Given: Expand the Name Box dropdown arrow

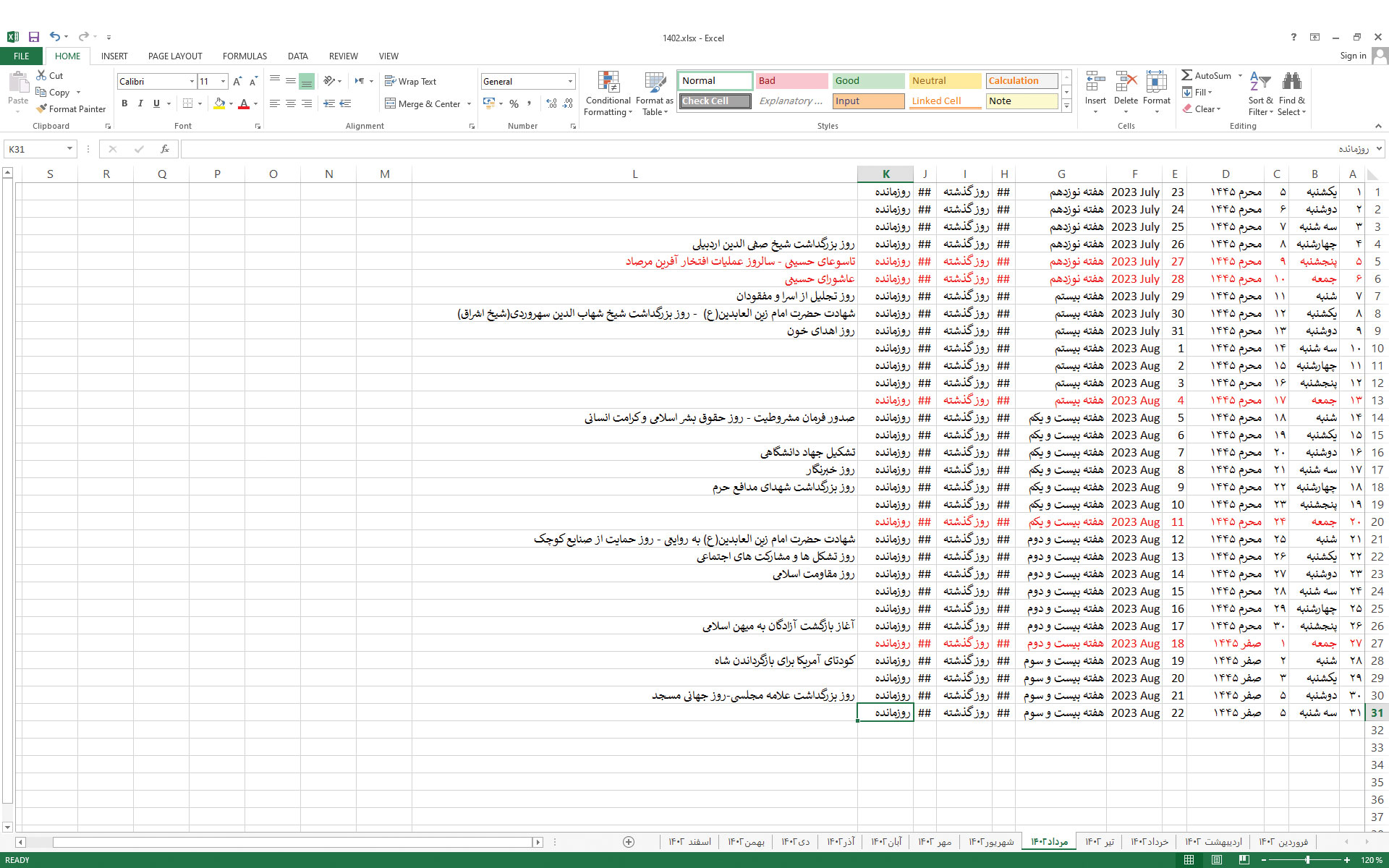Looking at the screenshot, I should coord(69,149).
